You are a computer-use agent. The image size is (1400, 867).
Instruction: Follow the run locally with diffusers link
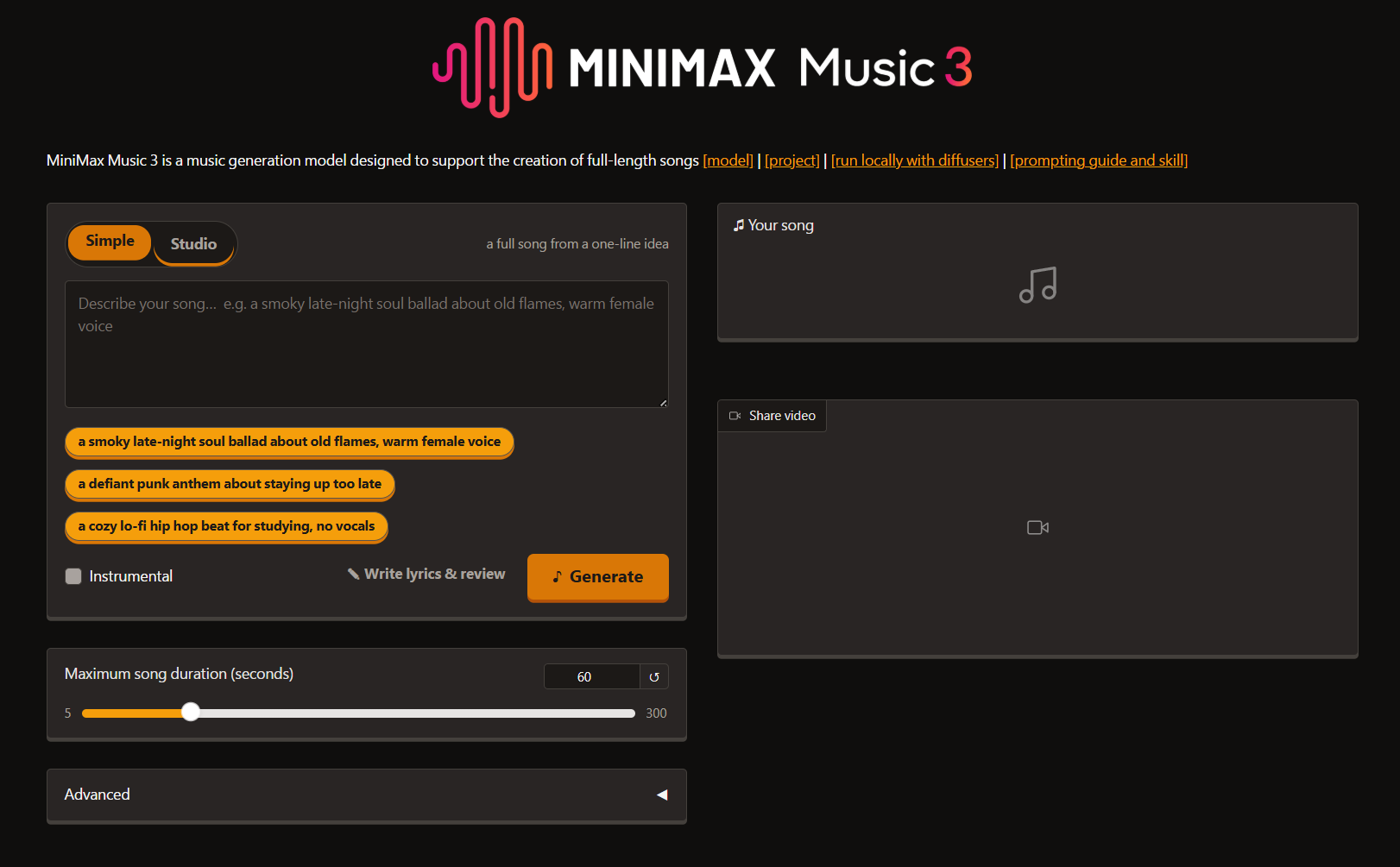pyautogui.click(x=914, y=160)
